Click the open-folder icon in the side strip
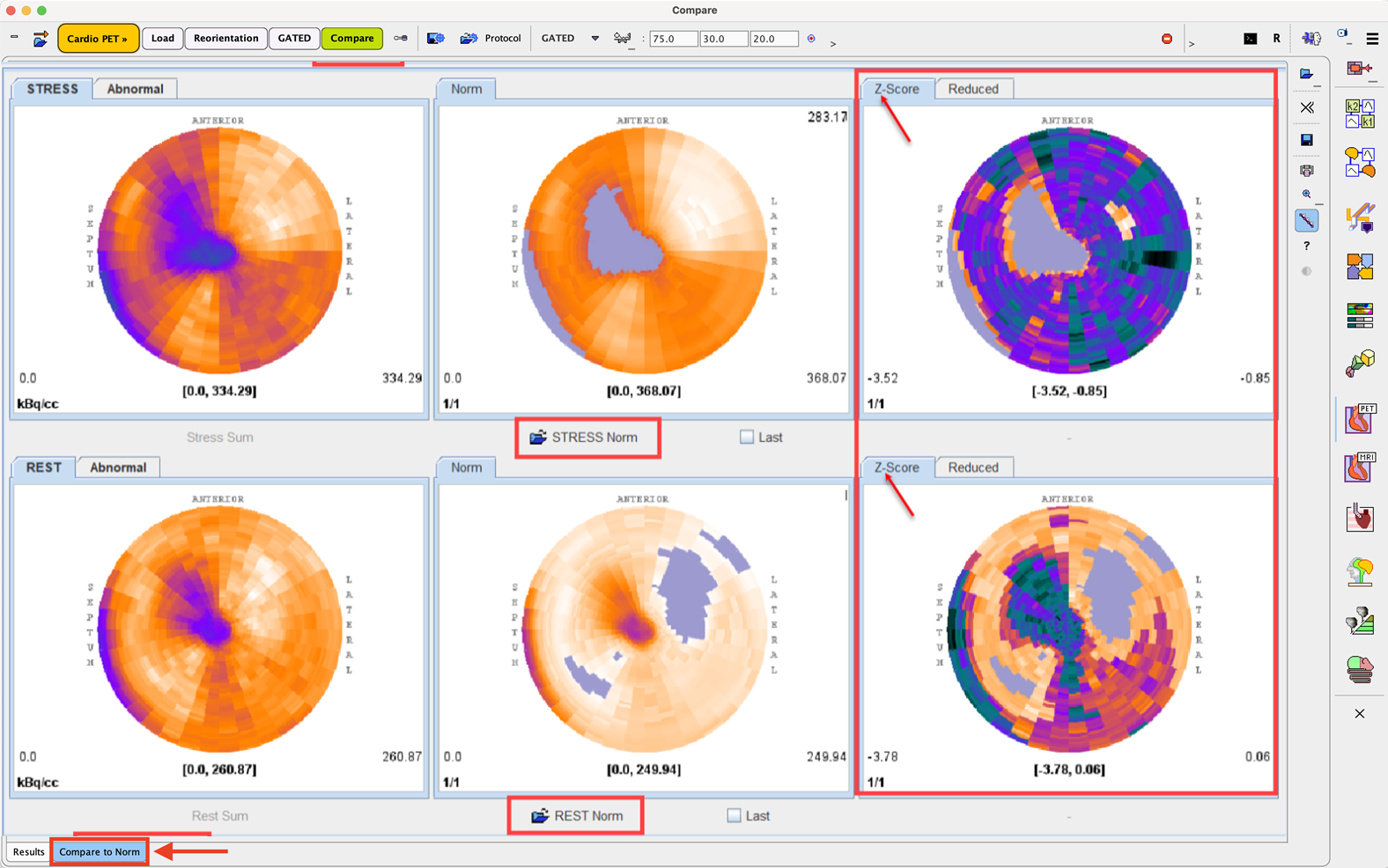The width and height of the screenshot is (1388, 868). [1307, 74]
